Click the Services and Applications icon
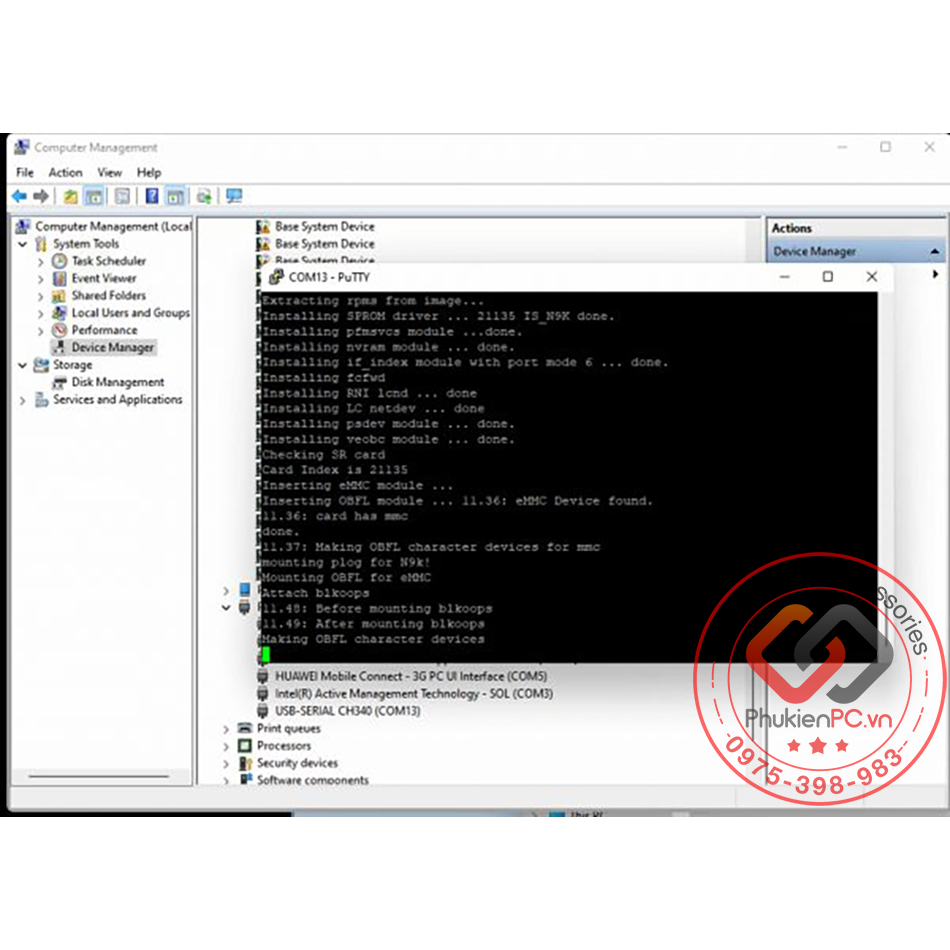The image size is (950, 950). [41, 400]
